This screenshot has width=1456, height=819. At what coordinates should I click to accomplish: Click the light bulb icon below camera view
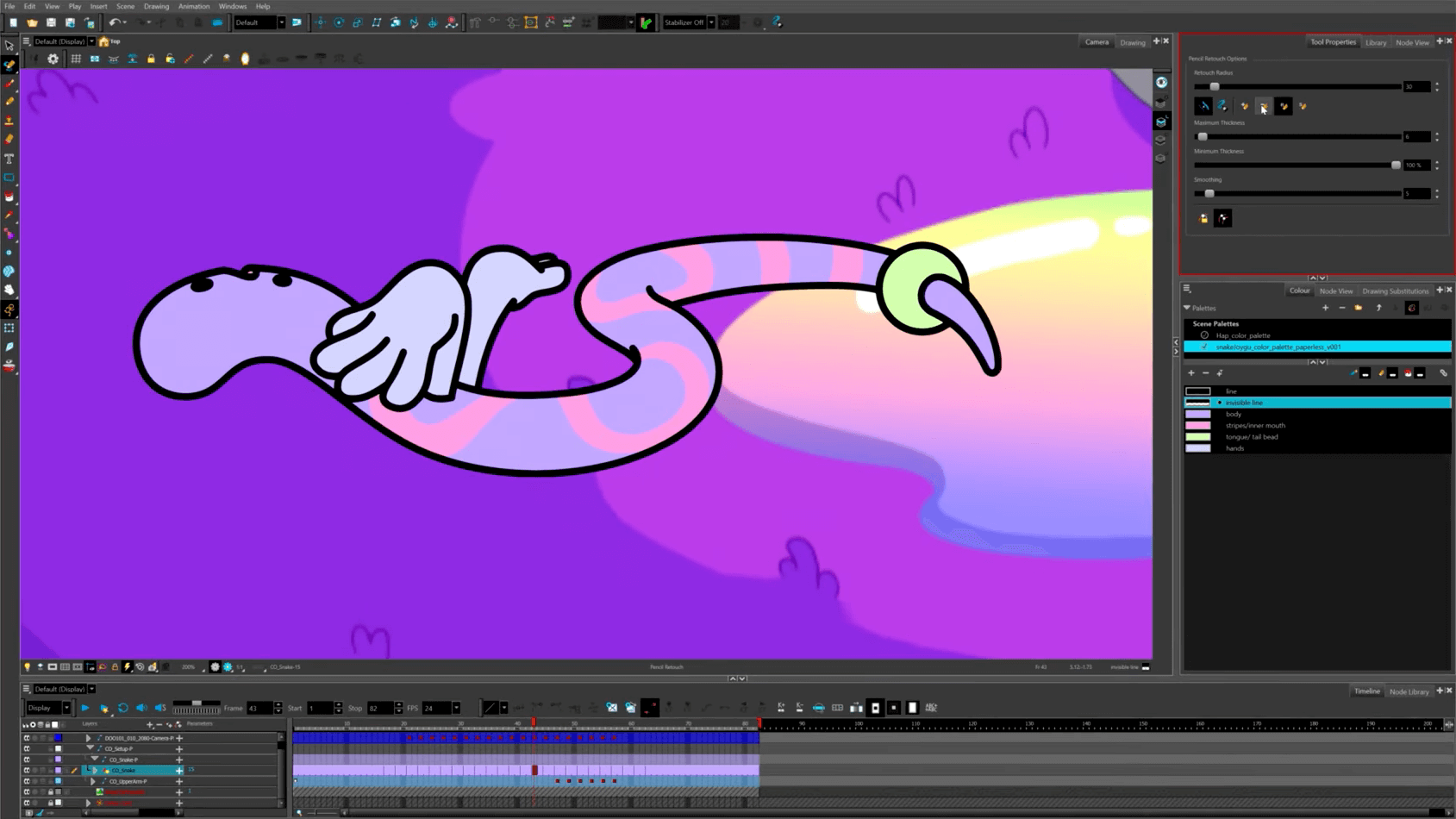click(x=28, y=667)
